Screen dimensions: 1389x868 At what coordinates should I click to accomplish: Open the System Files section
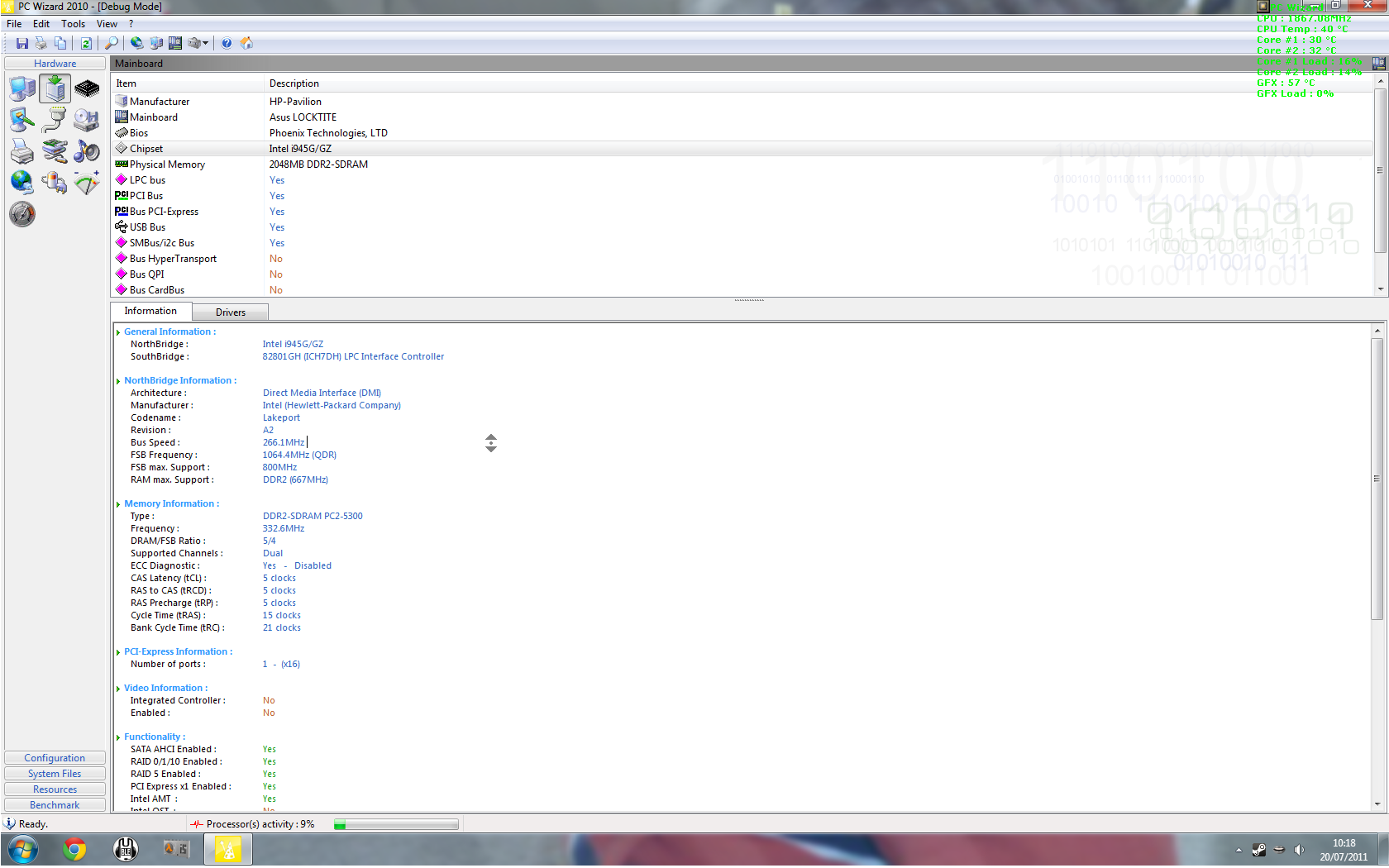click(55, 774)
